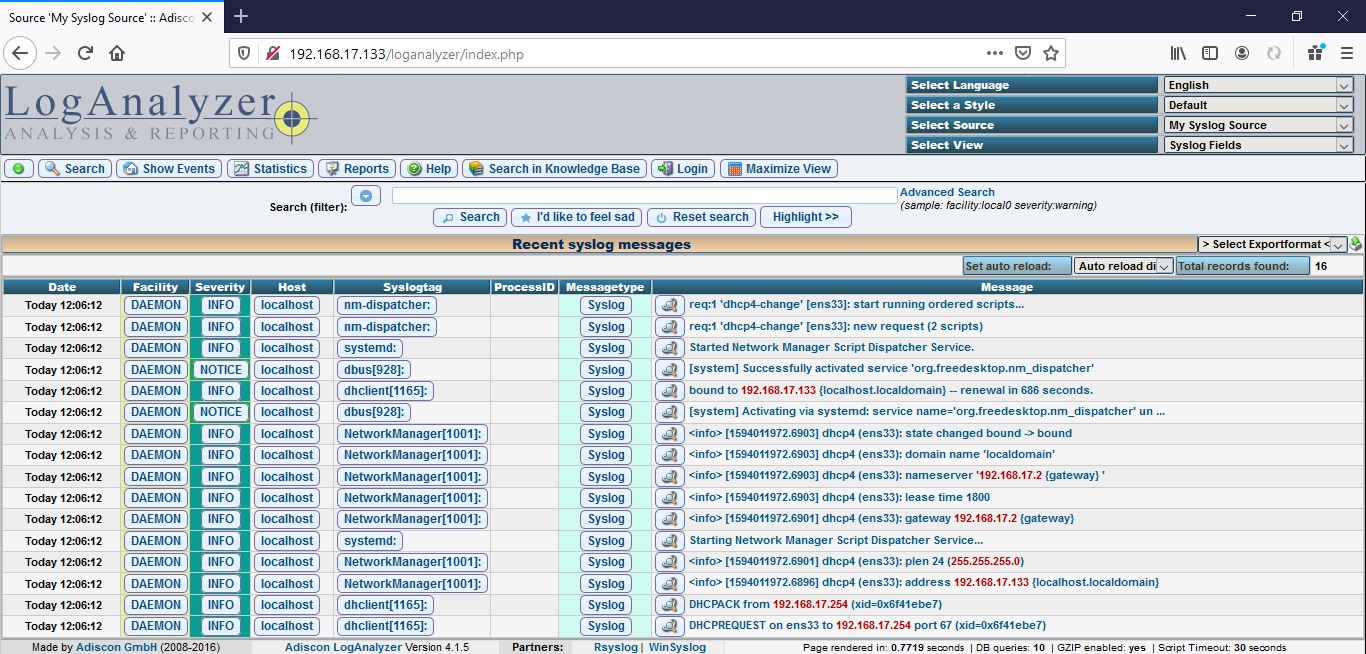The image size is (1366, 654).
Task: Open details icon for 'plen 24' message
Action: (x=669, y=562)
